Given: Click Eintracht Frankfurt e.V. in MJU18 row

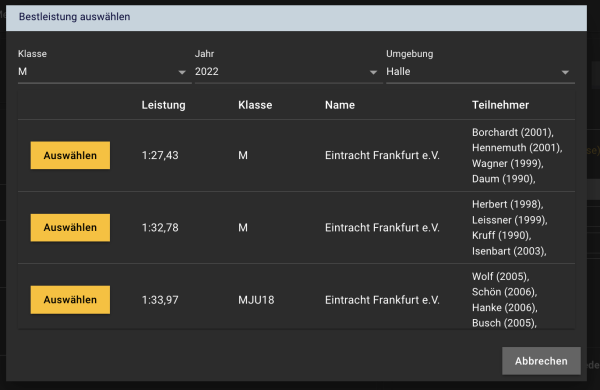Looking at the screenshot, I should (382, 300).
